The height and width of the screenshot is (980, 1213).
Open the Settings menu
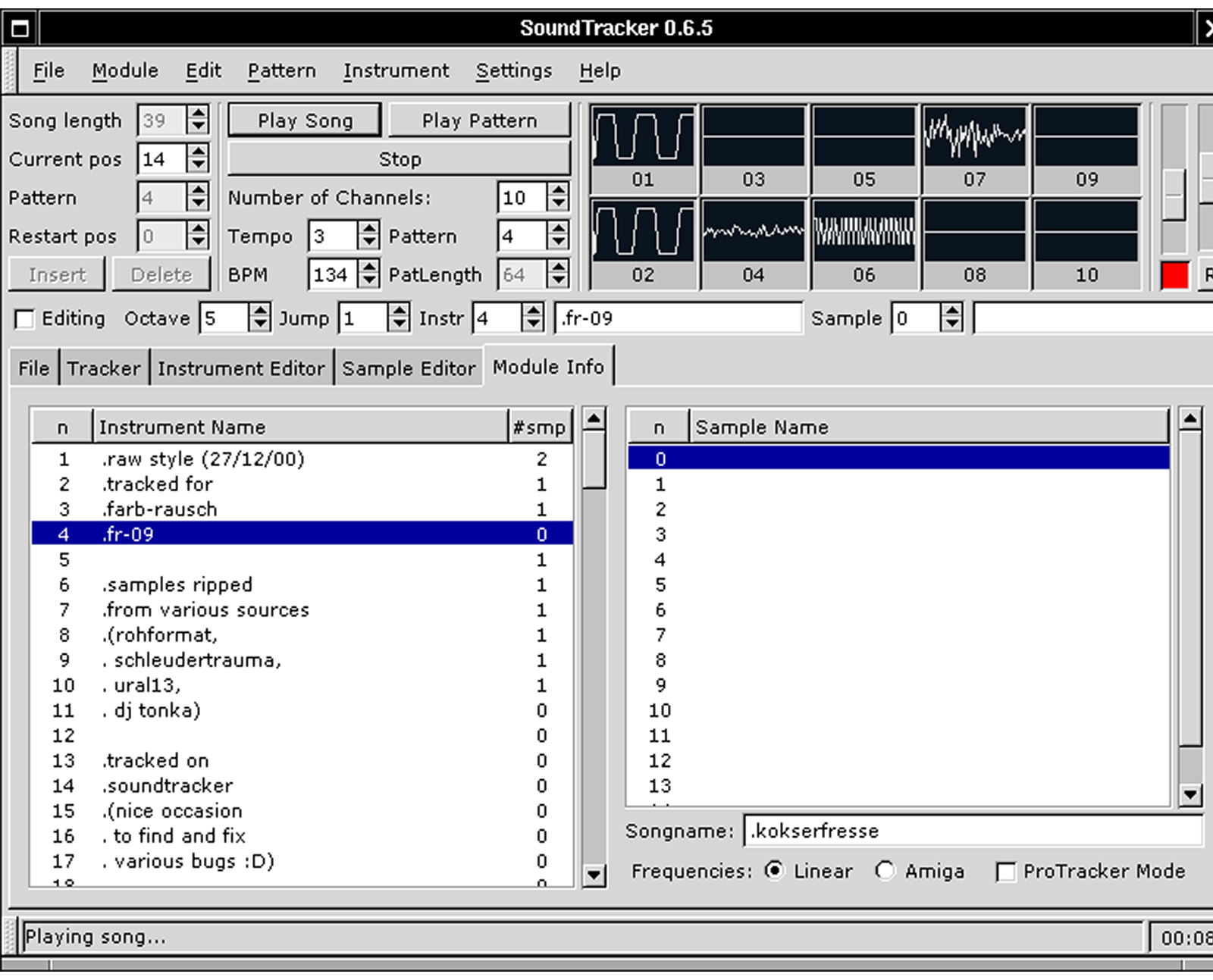click(514, 70)
